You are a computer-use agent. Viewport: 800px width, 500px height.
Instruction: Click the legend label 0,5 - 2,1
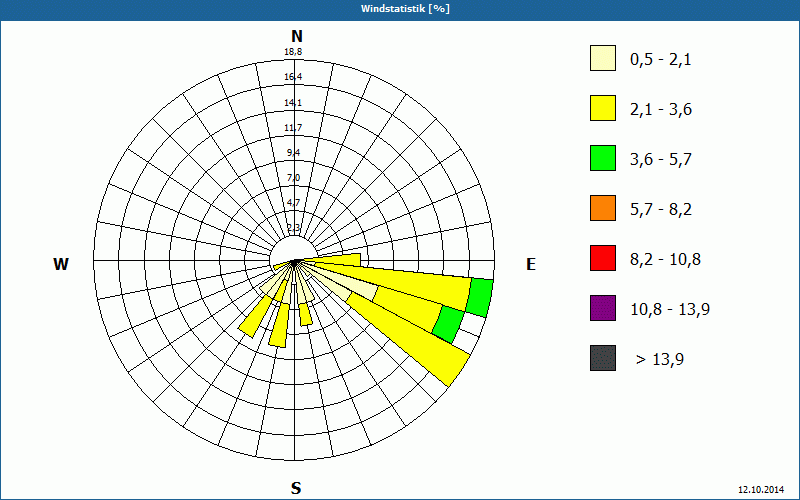[x=661, y=60]
